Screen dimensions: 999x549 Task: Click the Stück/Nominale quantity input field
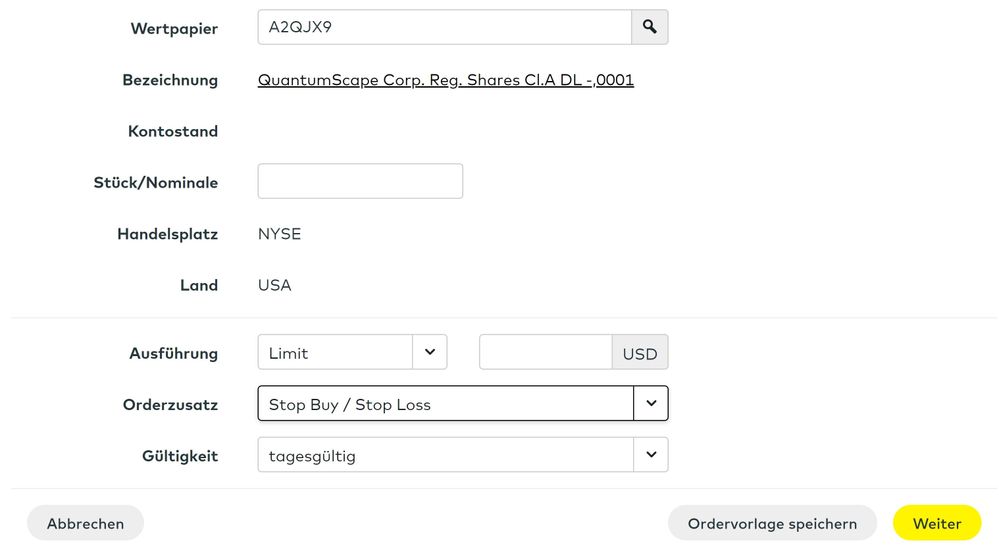[360, 181]
